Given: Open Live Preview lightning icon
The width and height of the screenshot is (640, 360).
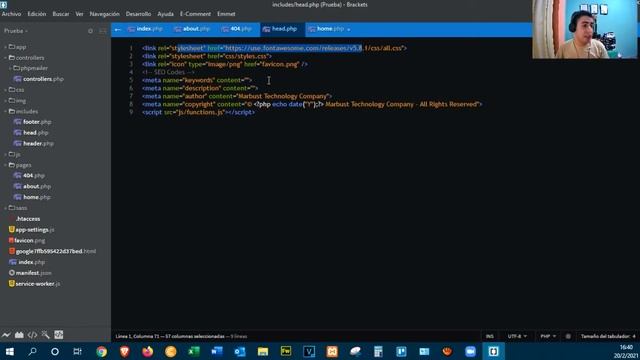Looking at the screenshot, I should click(x=6, y=335).
